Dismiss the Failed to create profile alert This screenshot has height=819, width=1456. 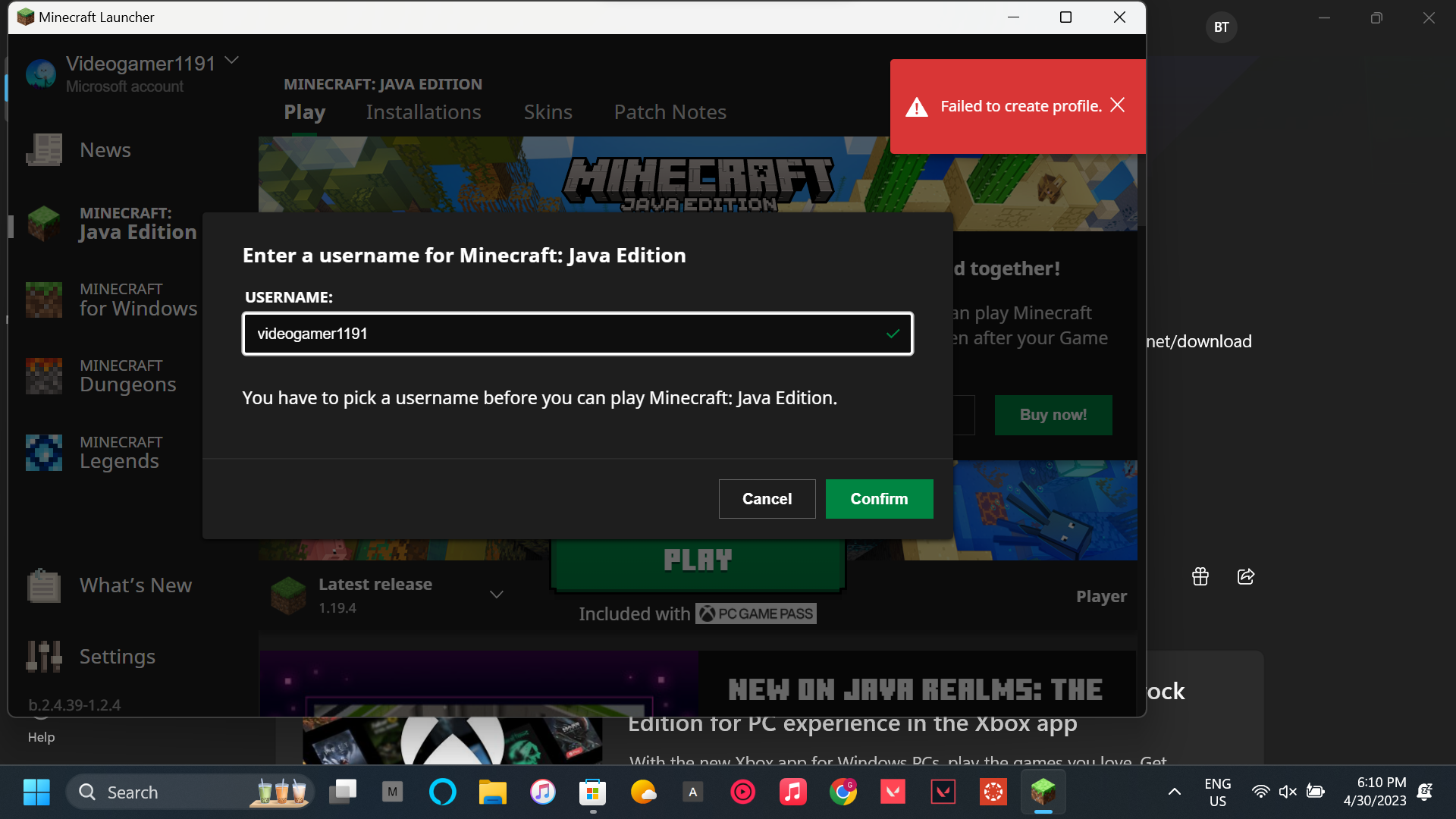pos(1117,105)
